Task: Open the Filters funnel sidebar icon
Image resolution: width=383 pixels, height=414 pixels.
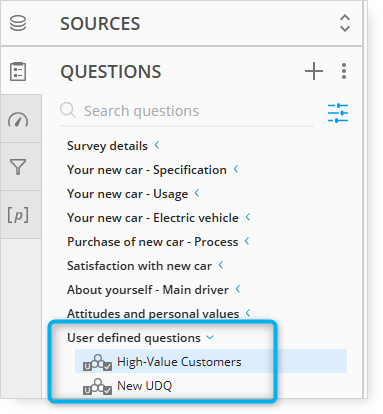Action: [18, 167]
